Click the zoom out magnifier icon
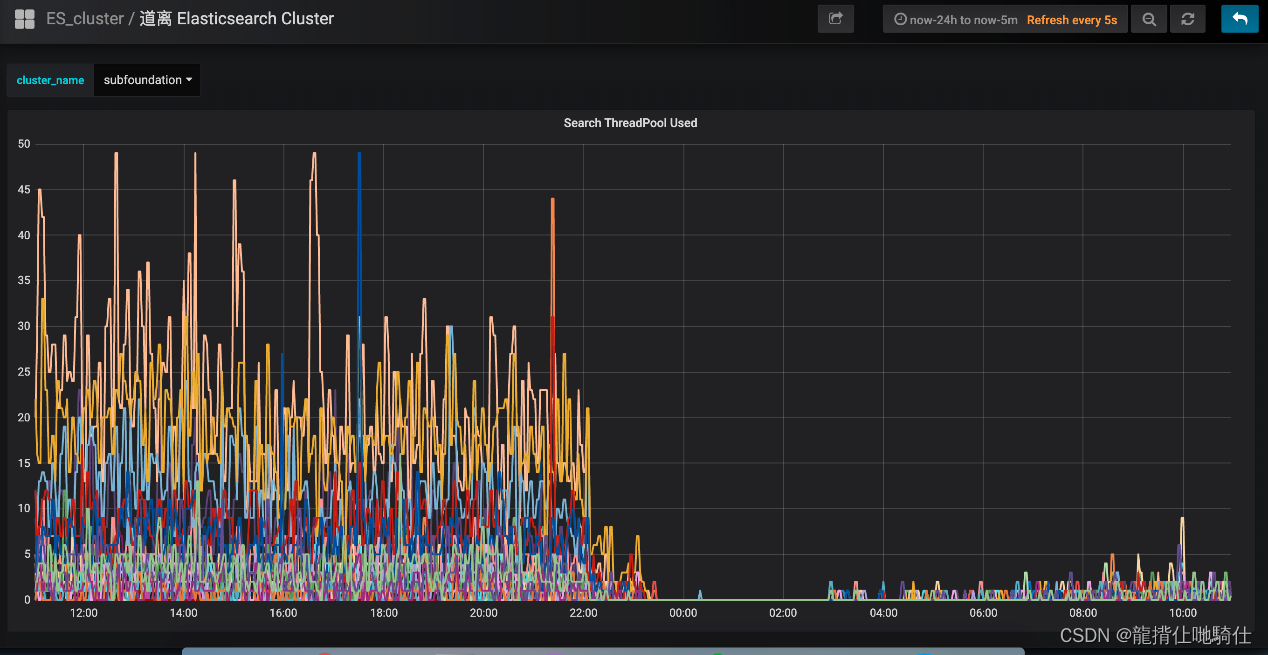The height and width of the screenshot is (655, 1268). pos(1148,19)
